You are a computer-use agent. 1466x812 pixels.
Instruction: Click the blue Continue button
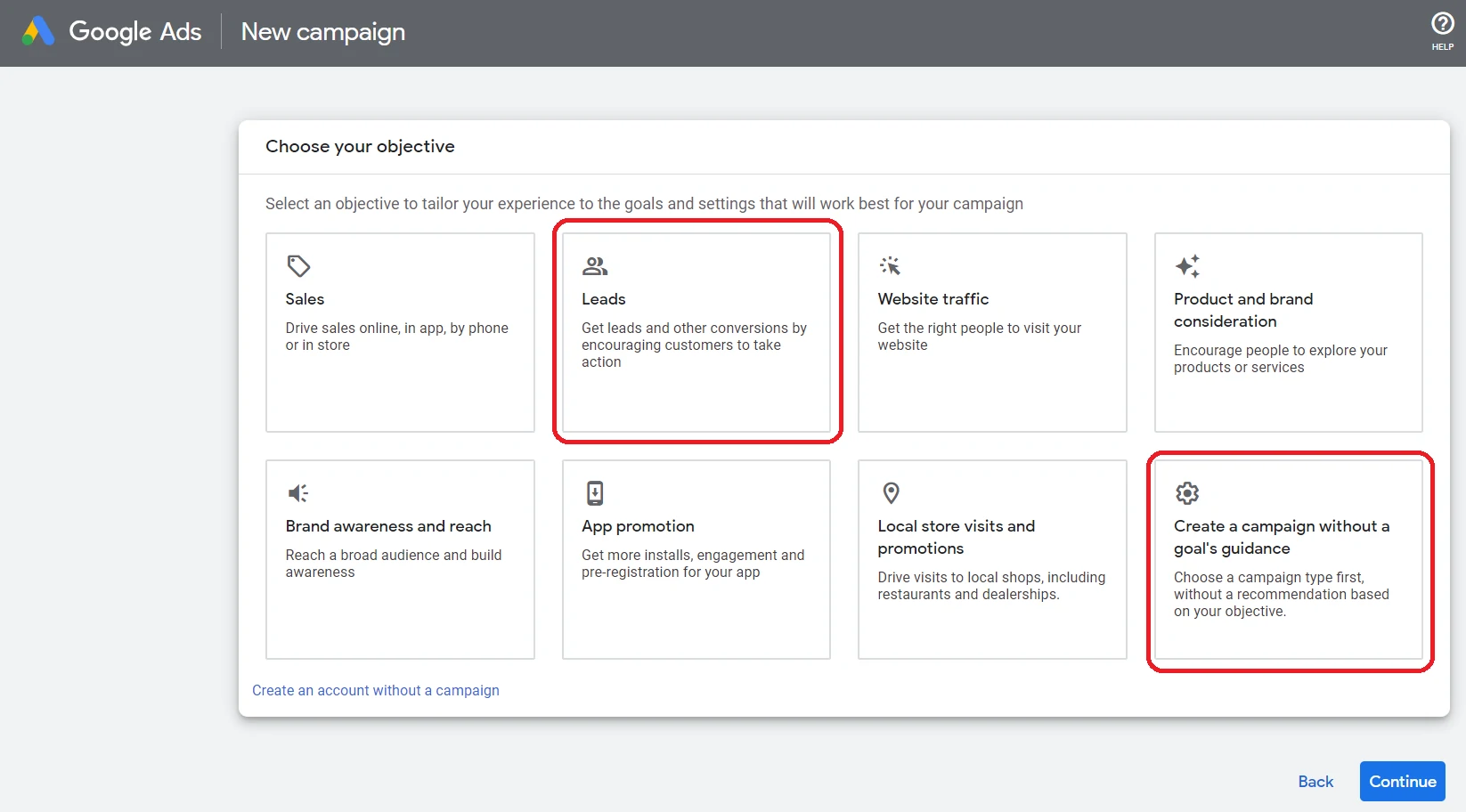click(1403, 782)
